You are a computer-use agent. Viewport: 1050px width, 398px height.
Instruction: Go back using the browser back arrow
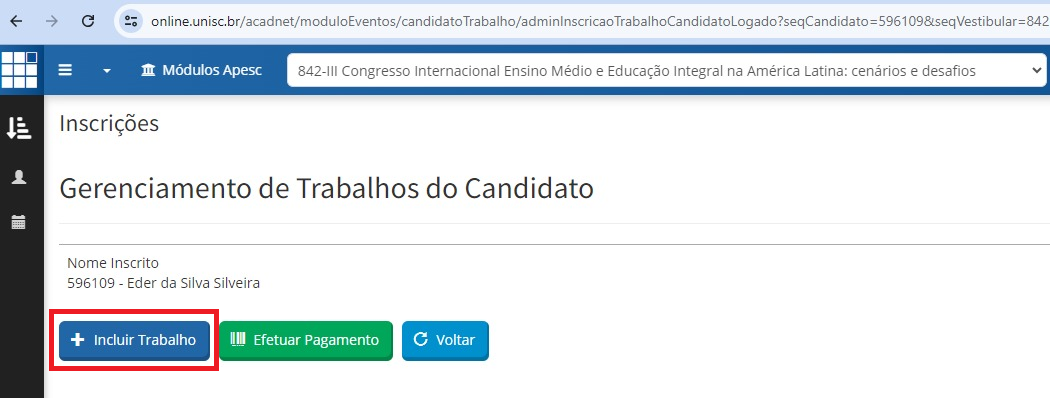pyautogui.click(x=17, y=21)
